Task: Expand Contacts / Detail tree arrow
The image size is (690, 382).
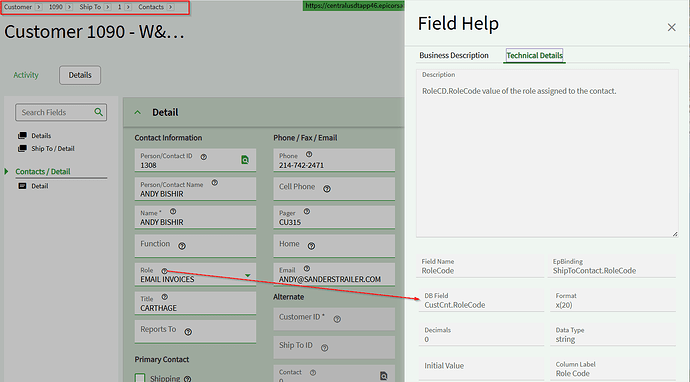Action: tap(7, 171)
